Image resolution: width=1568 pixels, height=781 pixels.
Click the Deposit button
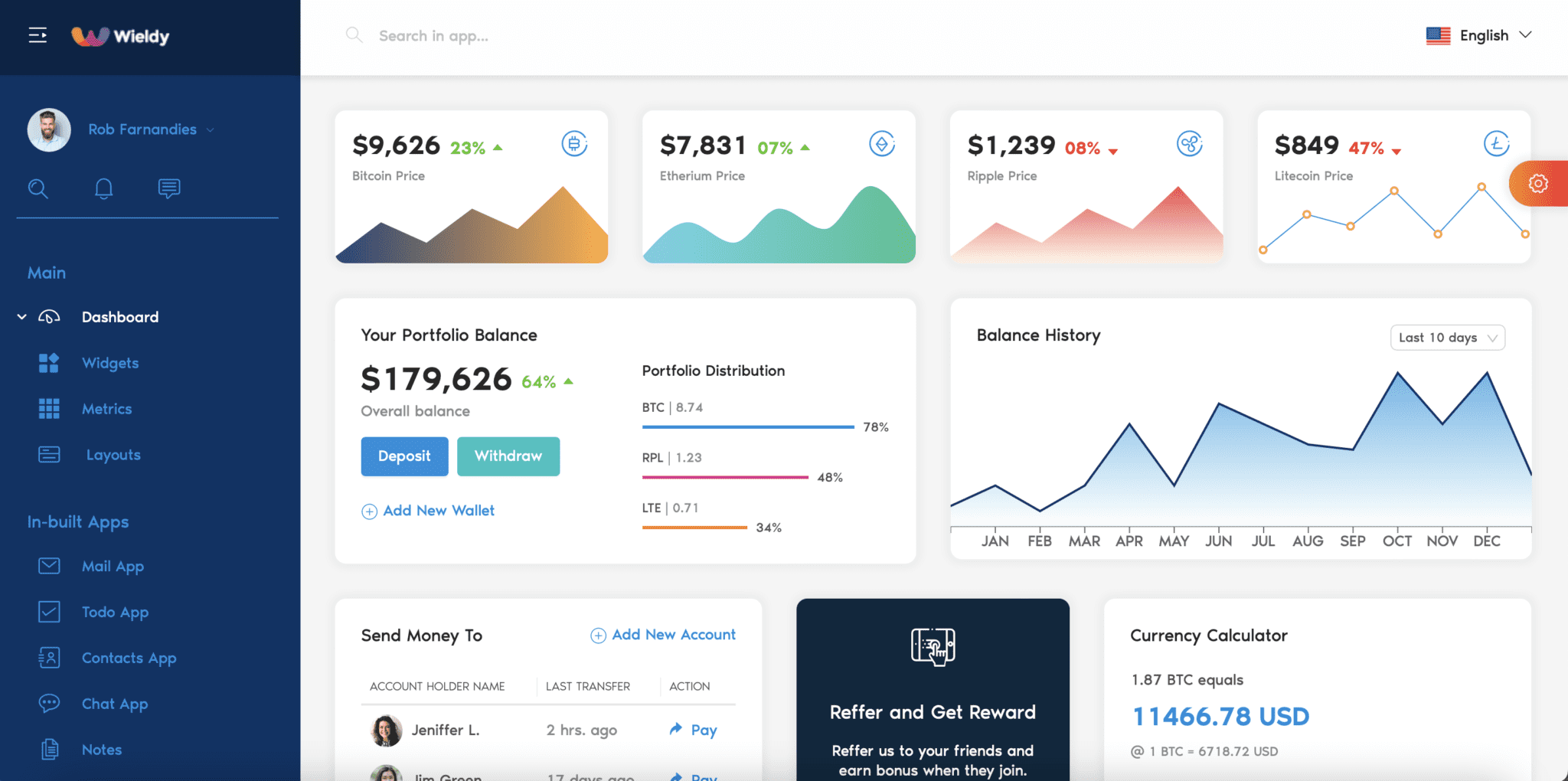click(x=404, y=456)
